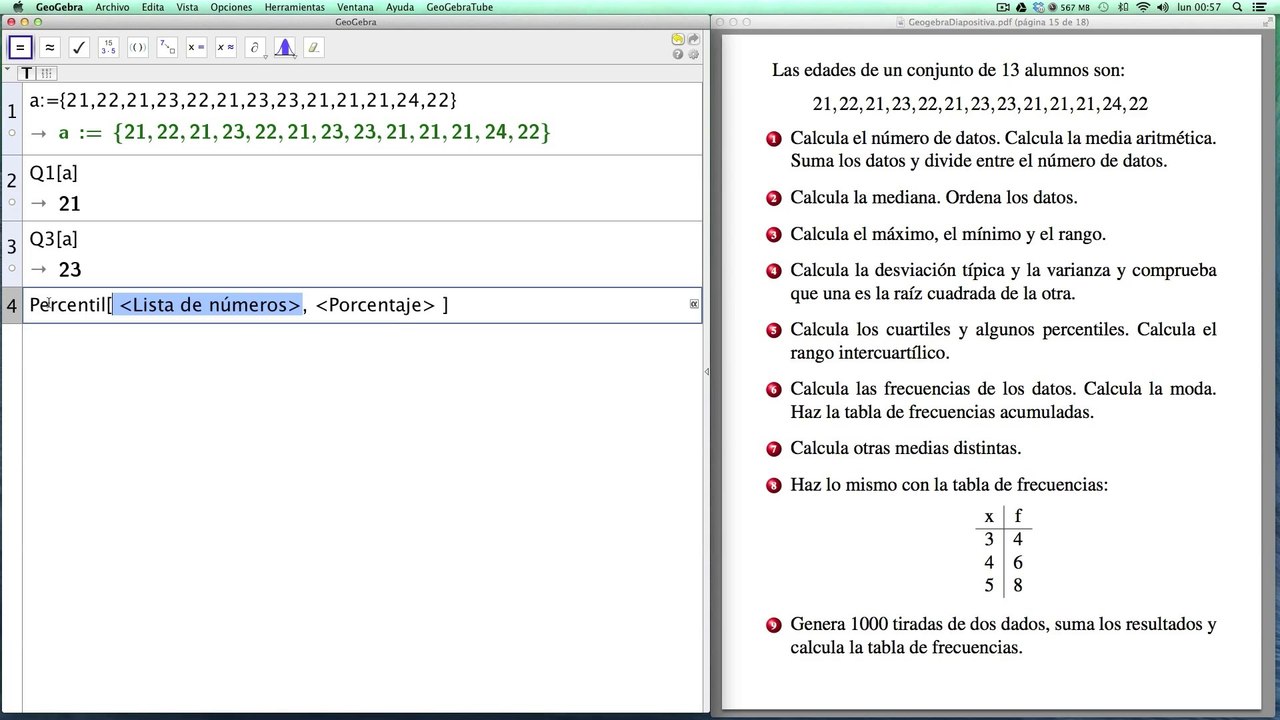This screenshot has height=720, width=1280.
Task: Open the Notification Center list icon
Action: (1261, 7)
